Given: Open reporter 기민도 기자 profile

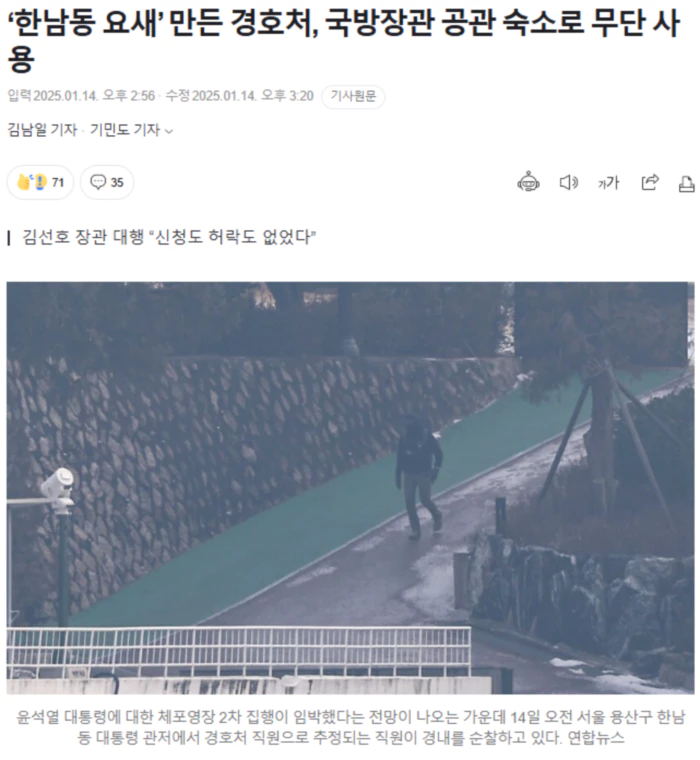Looking at the screenshot, I should click(x=125, y=130).
